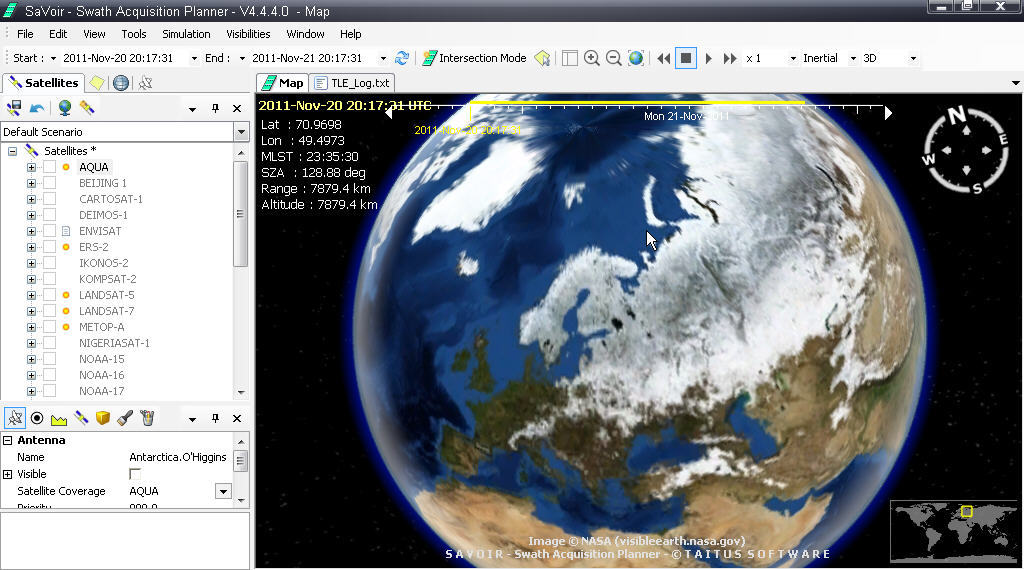Viewport: 1024px width, 570px height.
Task: Zoom in using the magnifier plus icon
Action: tap(592, 58)
